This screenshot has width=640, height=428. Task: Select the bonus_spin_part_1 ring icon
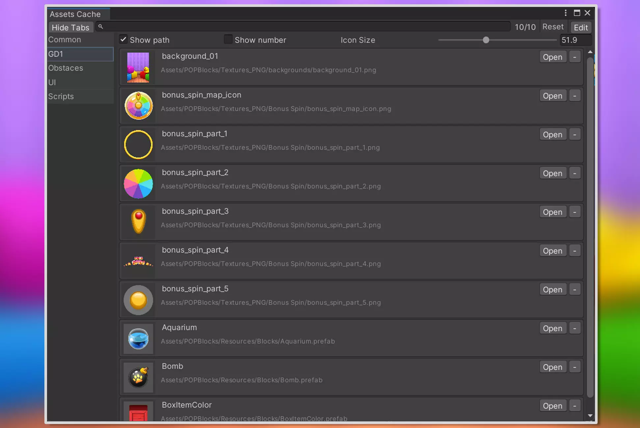pyautogui.click(x=138, y=144)
